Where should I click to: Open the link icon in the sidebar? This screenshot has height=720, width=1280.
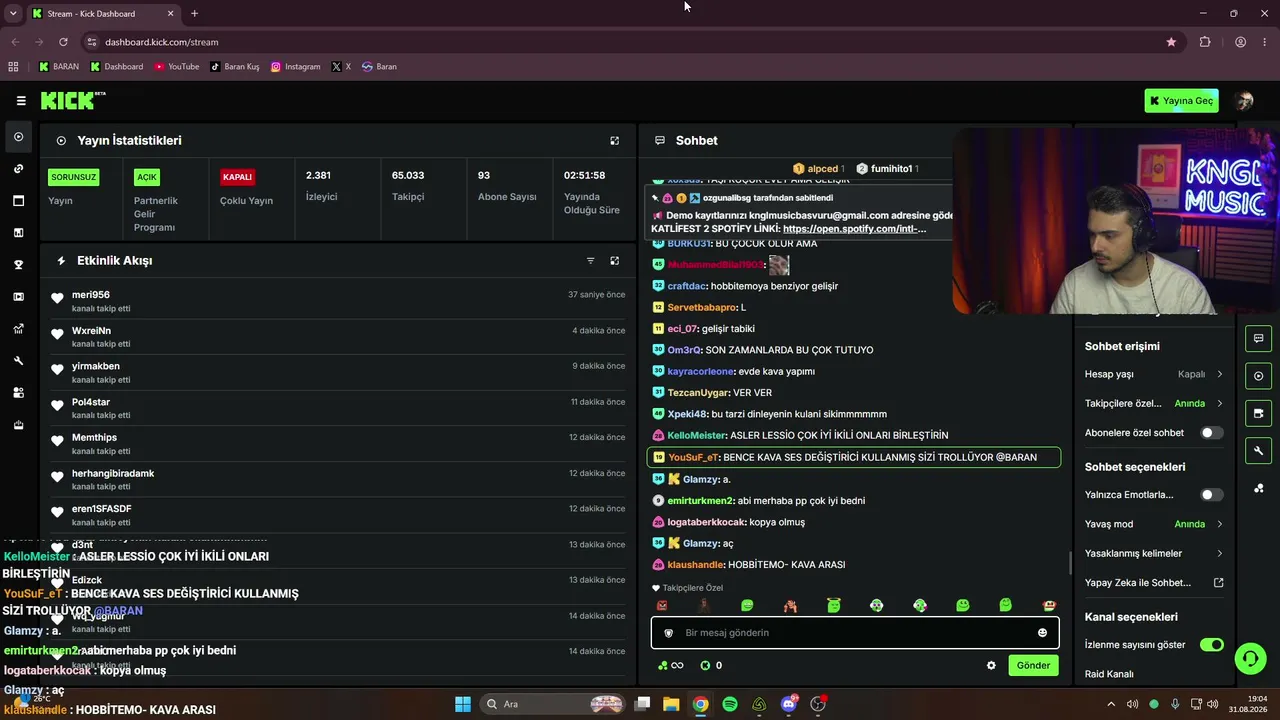18,169
